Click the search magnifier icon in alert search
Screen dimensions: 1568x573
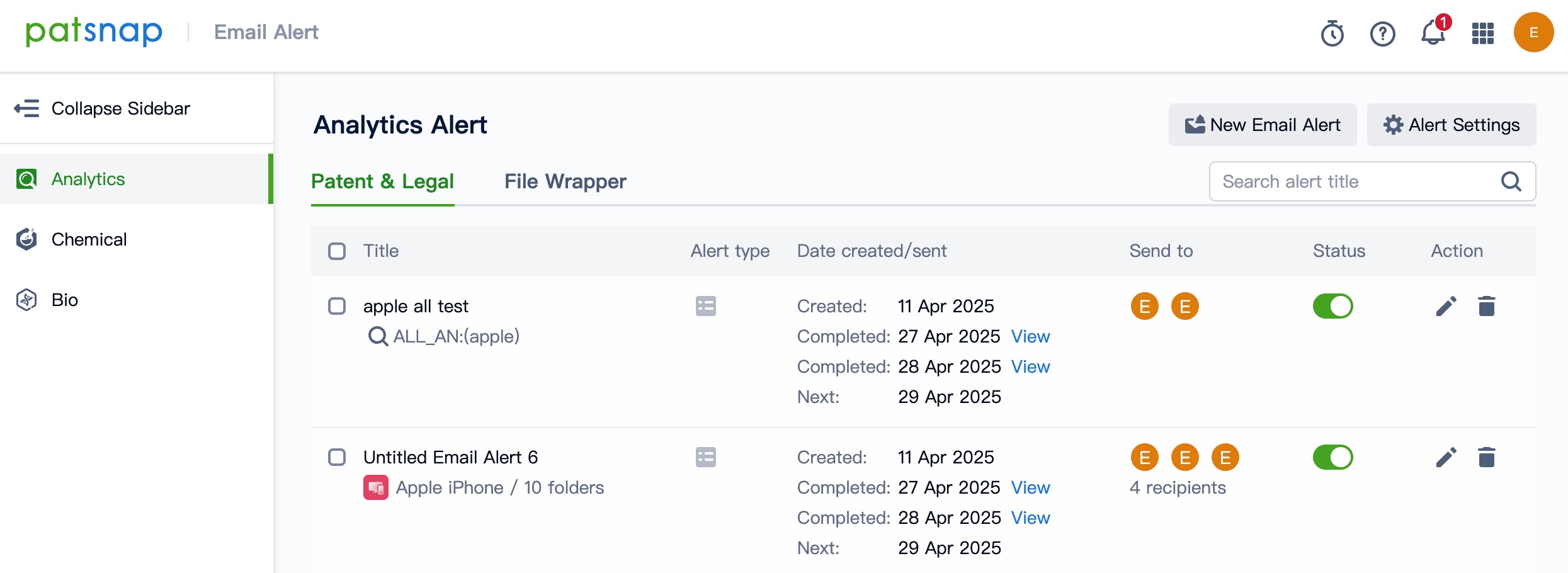[1511, 182]
